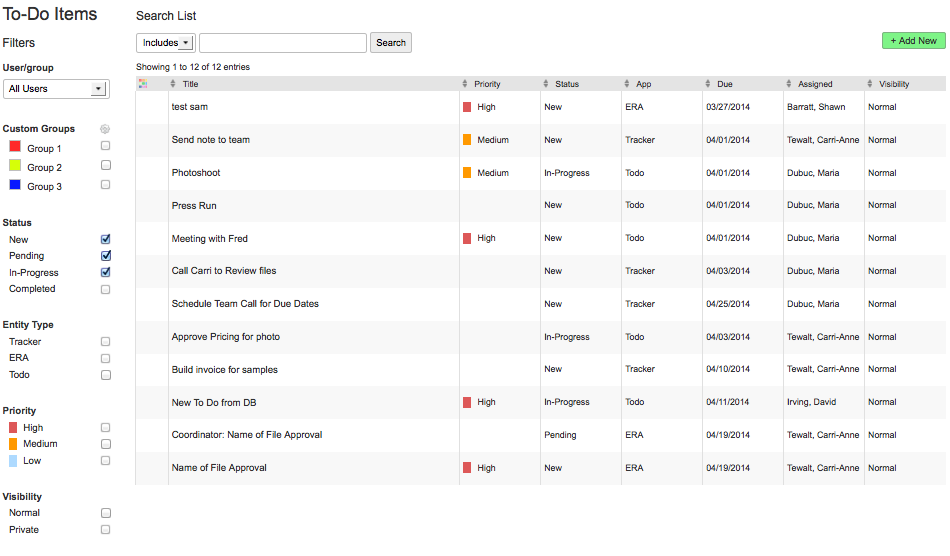Open 'Approve Pricing for photo' item

coord(225,337)
